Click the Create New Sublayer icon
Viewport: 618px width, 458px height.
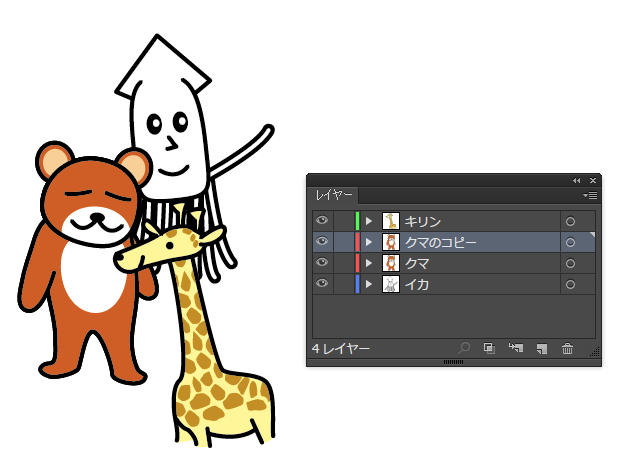click(516, 348)
